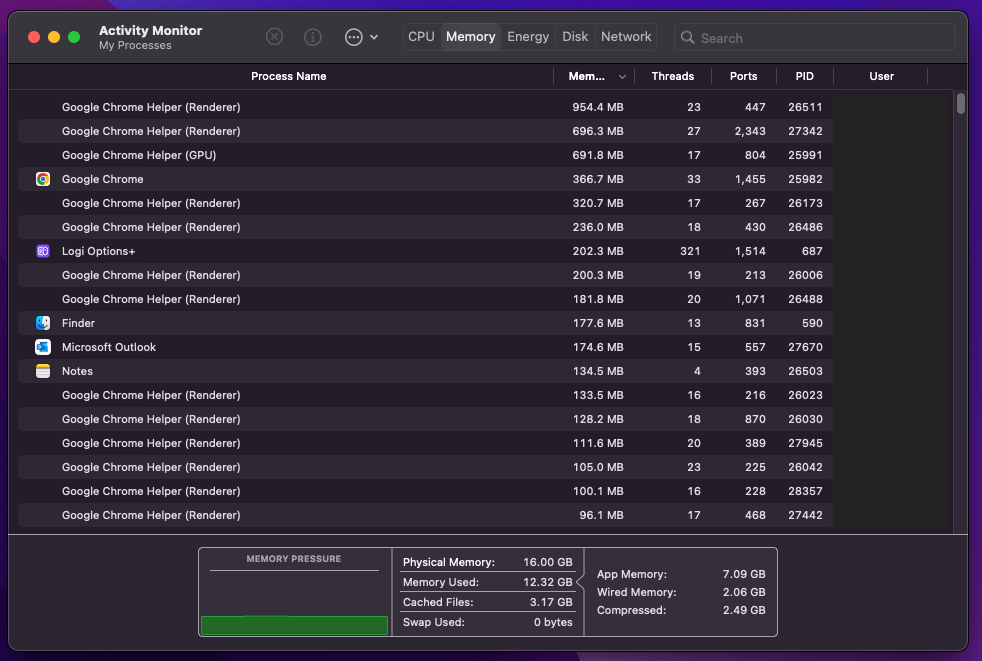Click the Cached Files 3.17 GB value
The width and height of the screenshot is (982, 661).
click(551, 602)
